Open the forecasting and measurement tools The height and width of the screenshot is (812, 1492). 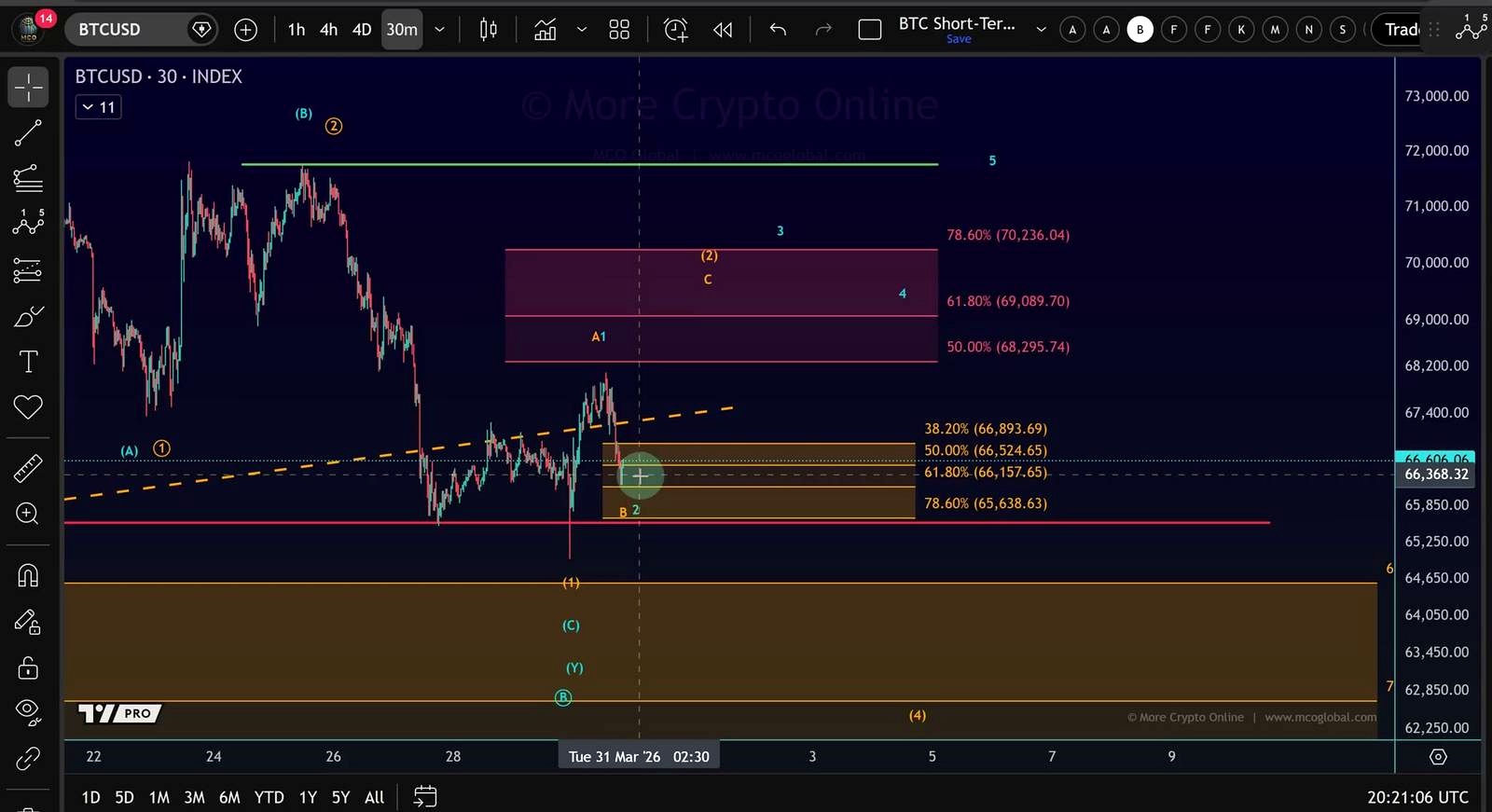pos(28,270)
